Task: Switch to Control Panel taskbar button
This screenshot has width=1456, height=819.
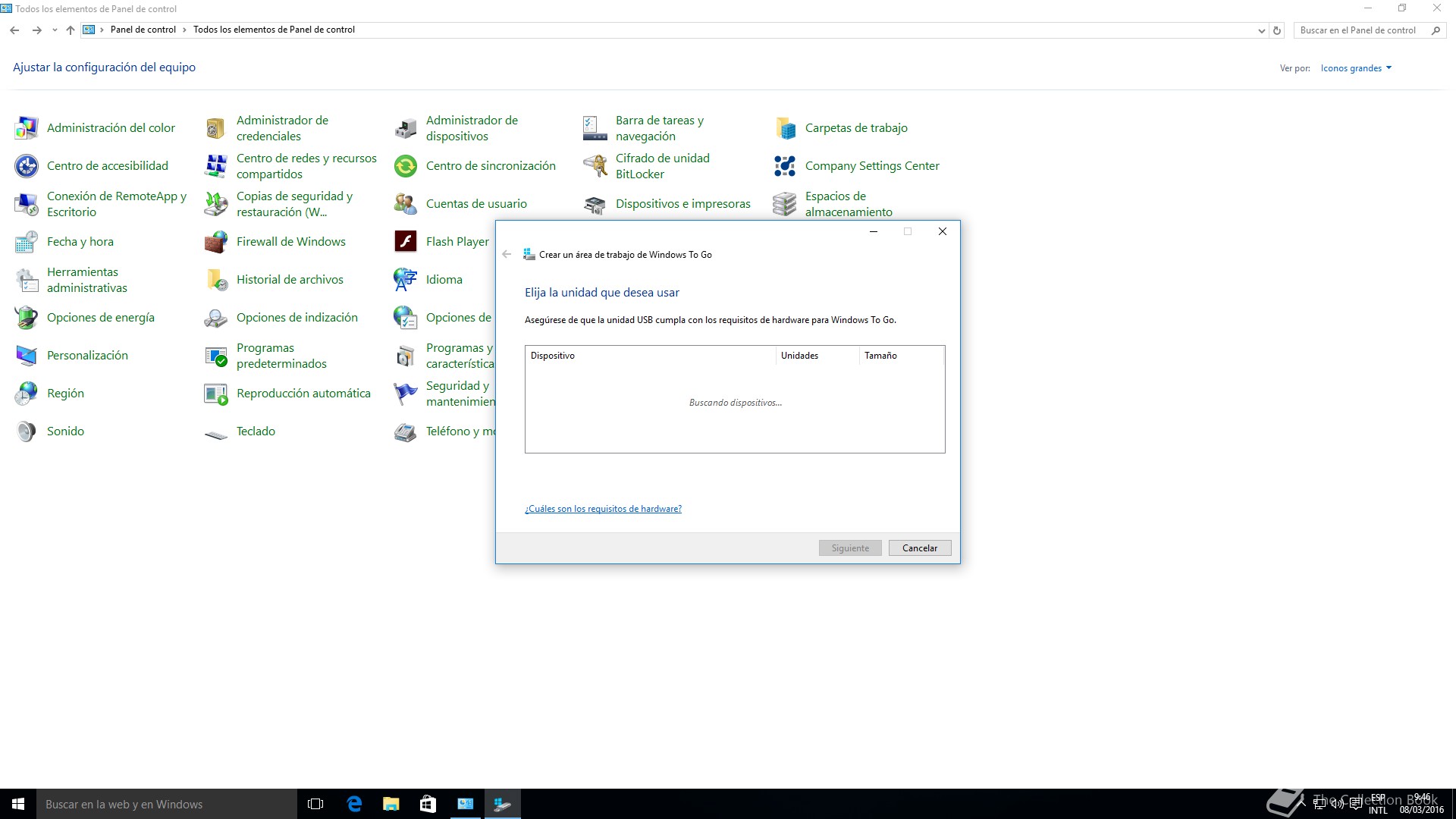Action: 465,804
